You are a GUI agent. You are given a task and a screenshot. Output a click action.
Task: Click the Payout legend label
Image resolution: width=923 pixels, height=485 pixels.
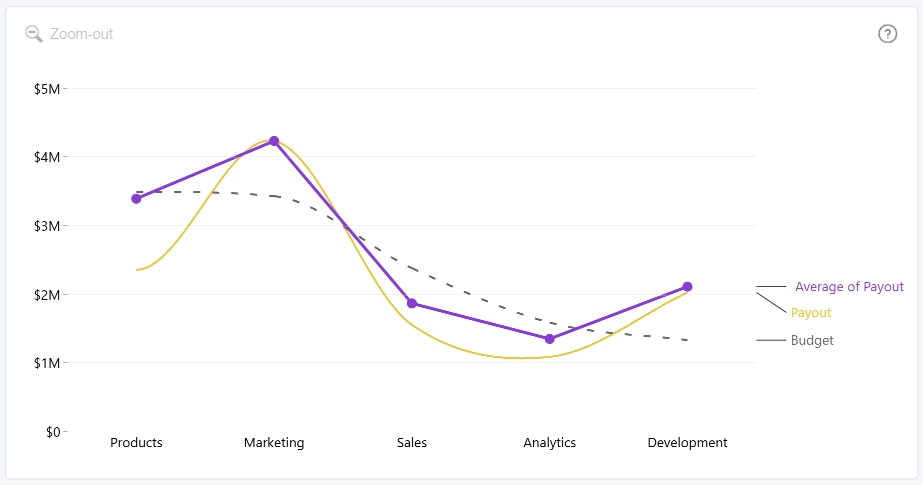coord(811,313)
